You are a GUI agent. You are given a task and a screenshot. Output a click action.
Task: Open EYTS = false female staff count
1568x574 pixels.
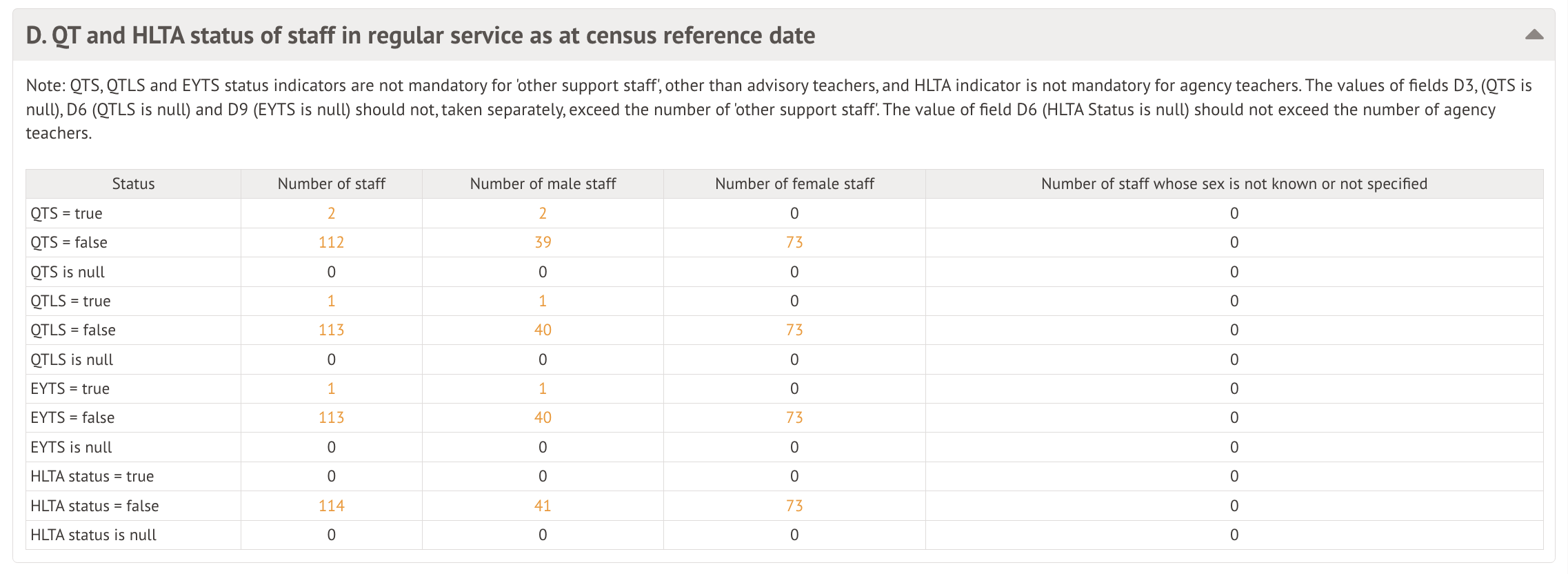[x=794, y=417]
